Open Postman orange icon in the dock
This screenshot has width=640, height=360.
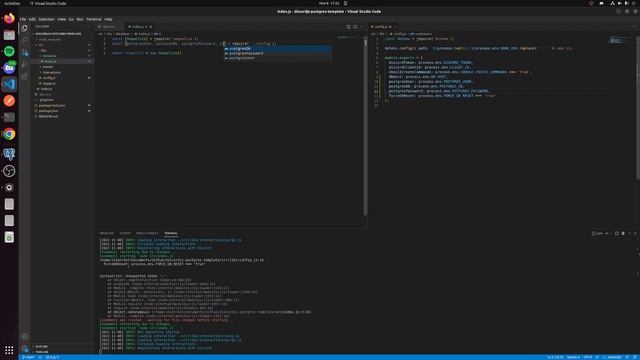[9, 101]
